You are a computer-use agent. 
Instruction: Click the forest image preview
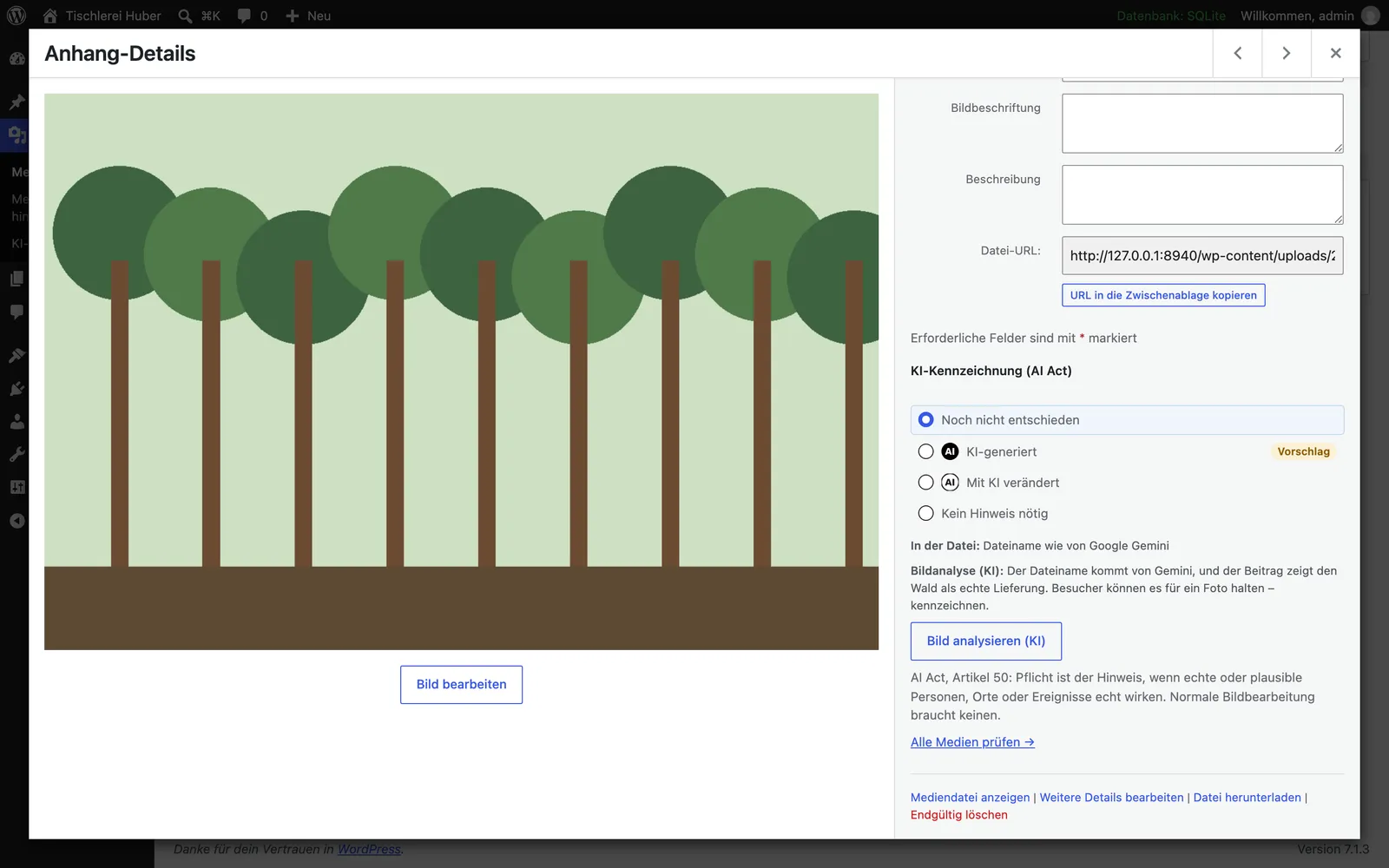pos(461,372)
